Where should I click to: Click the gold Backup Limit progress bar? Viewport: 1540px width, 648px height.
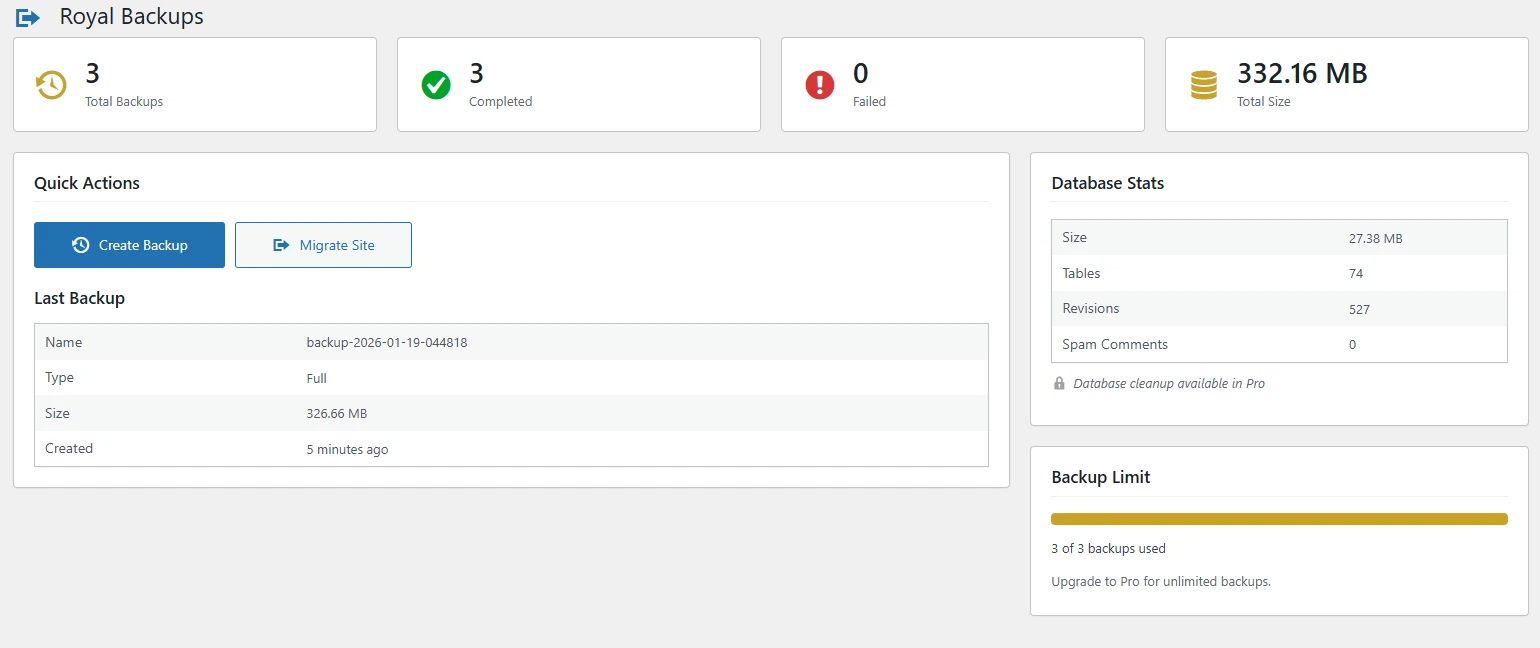(x=1278, y=518)
